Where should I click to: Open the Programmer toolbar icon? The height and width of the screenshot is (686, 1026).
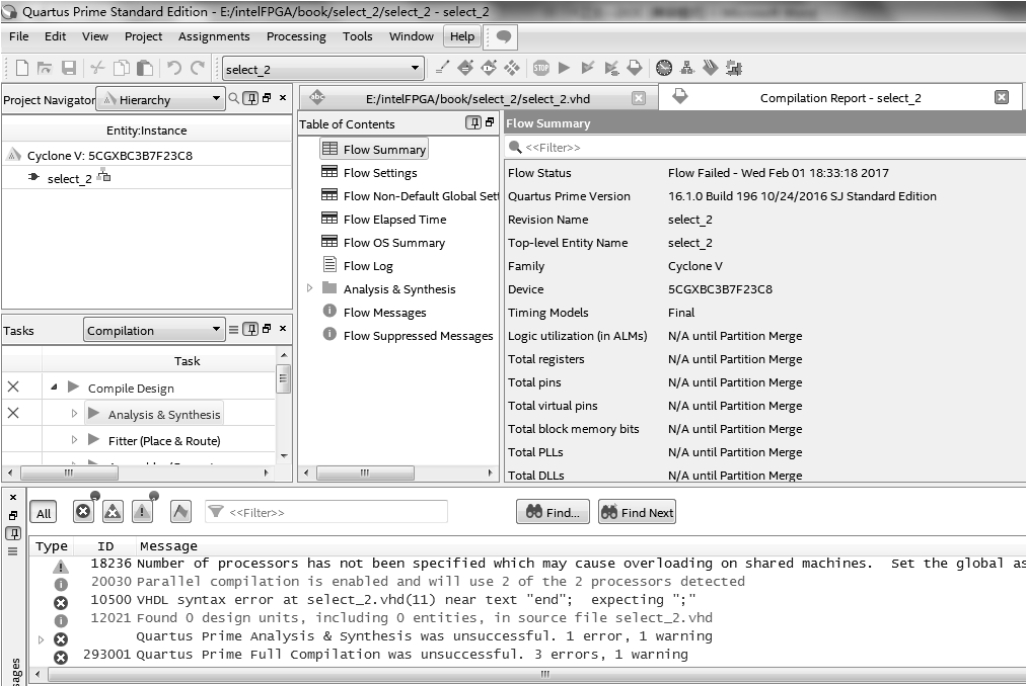click(x=710, y=67)
